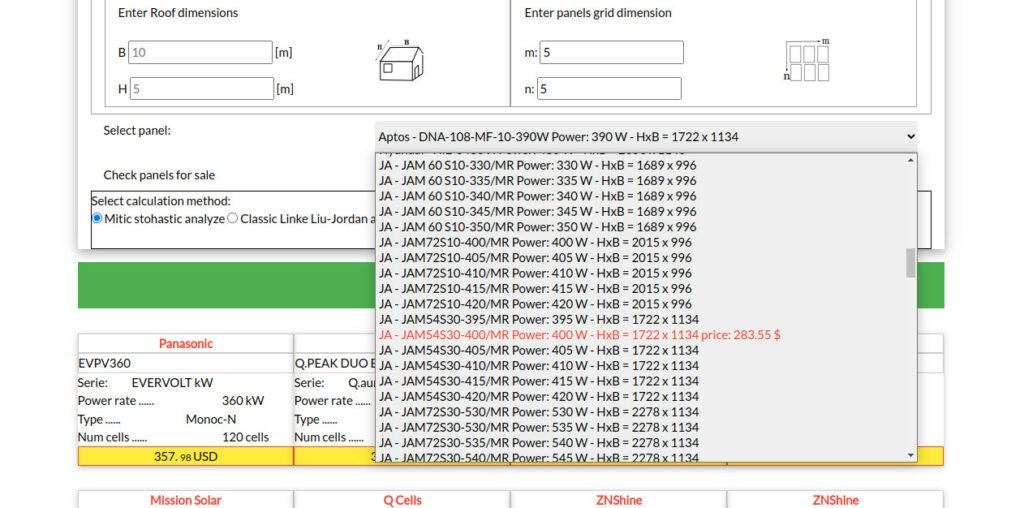The width and height of the screenshot is (1024, 508).
Task: Click the roof H dimension field
Action: pyautogui.click(x=200, y=89)
